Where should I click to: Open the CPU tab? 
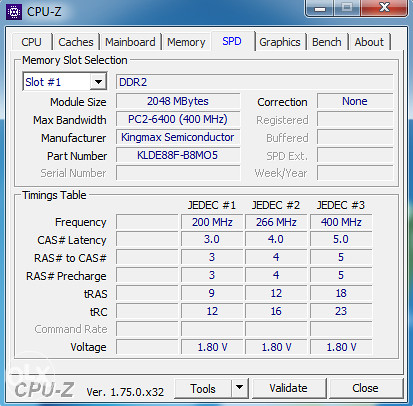pos(31,42)
